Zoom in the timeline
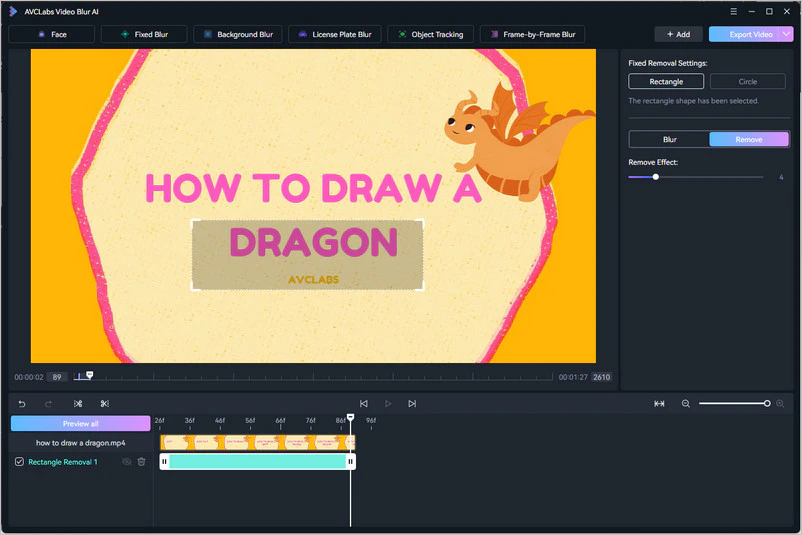The width and height of the screenshot is (802, 535). pyautogui.click(x=780, y=404)
